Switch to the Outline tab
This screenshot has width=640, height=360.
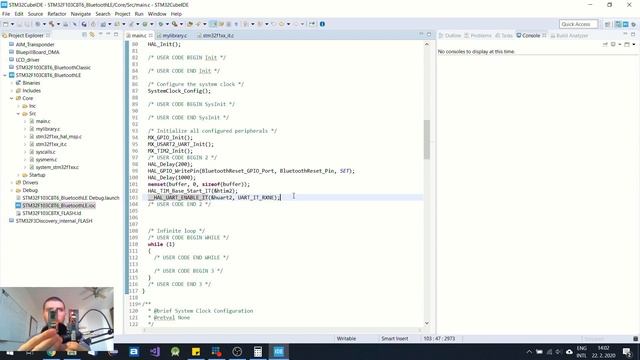pos(450,36)
